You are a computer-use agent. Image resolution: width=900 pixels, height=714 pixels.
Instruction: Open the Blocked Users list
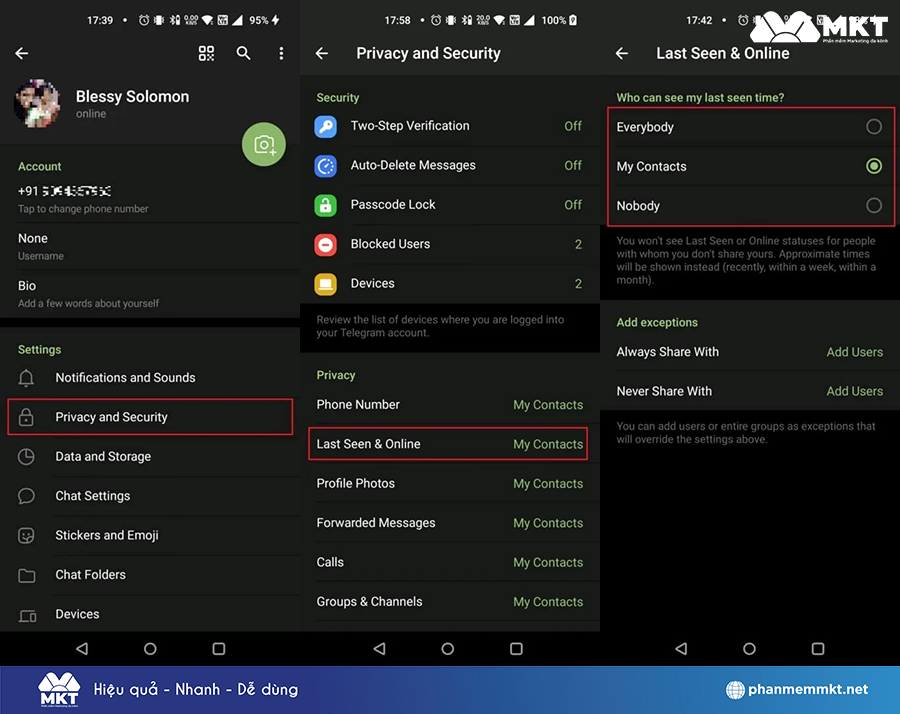coord(449,245)
